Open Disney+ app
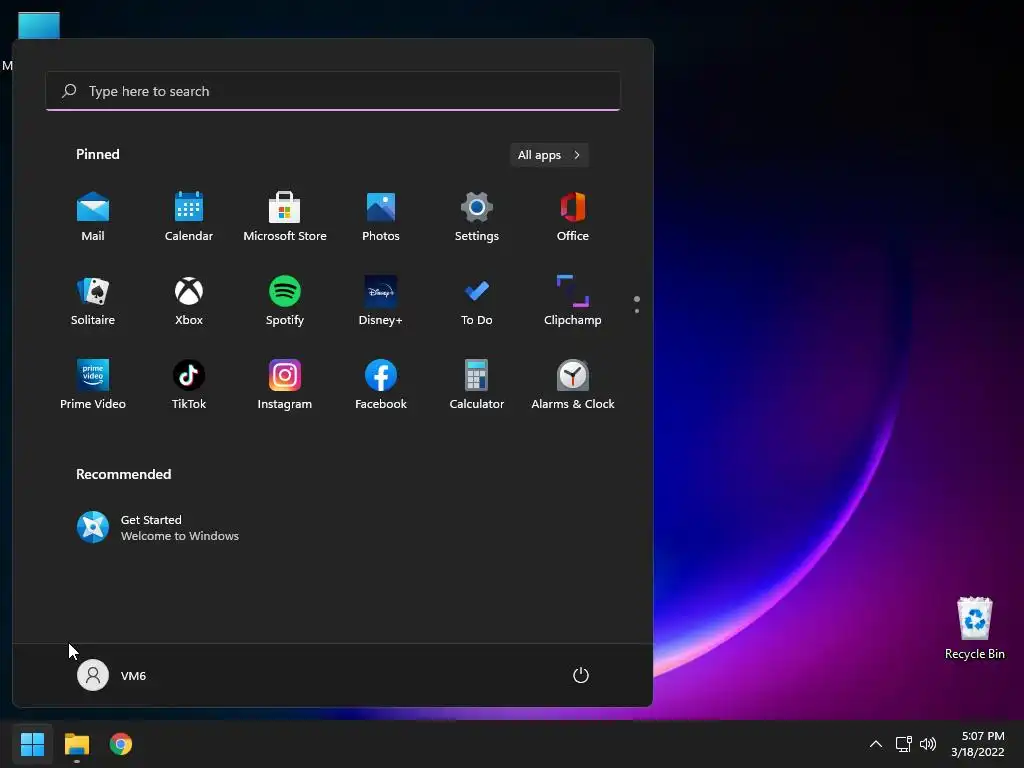1024x768 pixels. point(381,301)
